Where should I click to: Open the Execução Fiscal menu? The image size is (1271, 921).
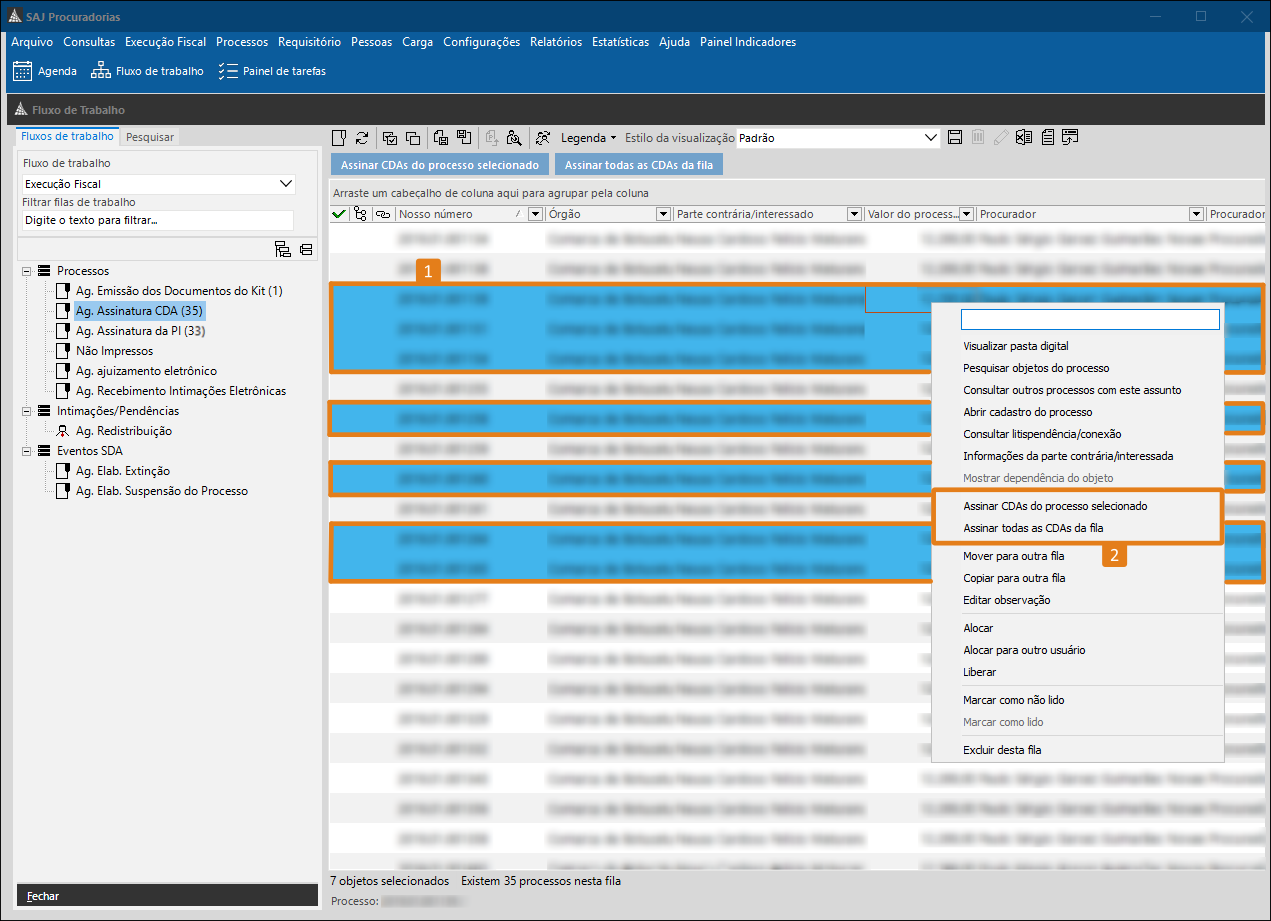(165, 42)
